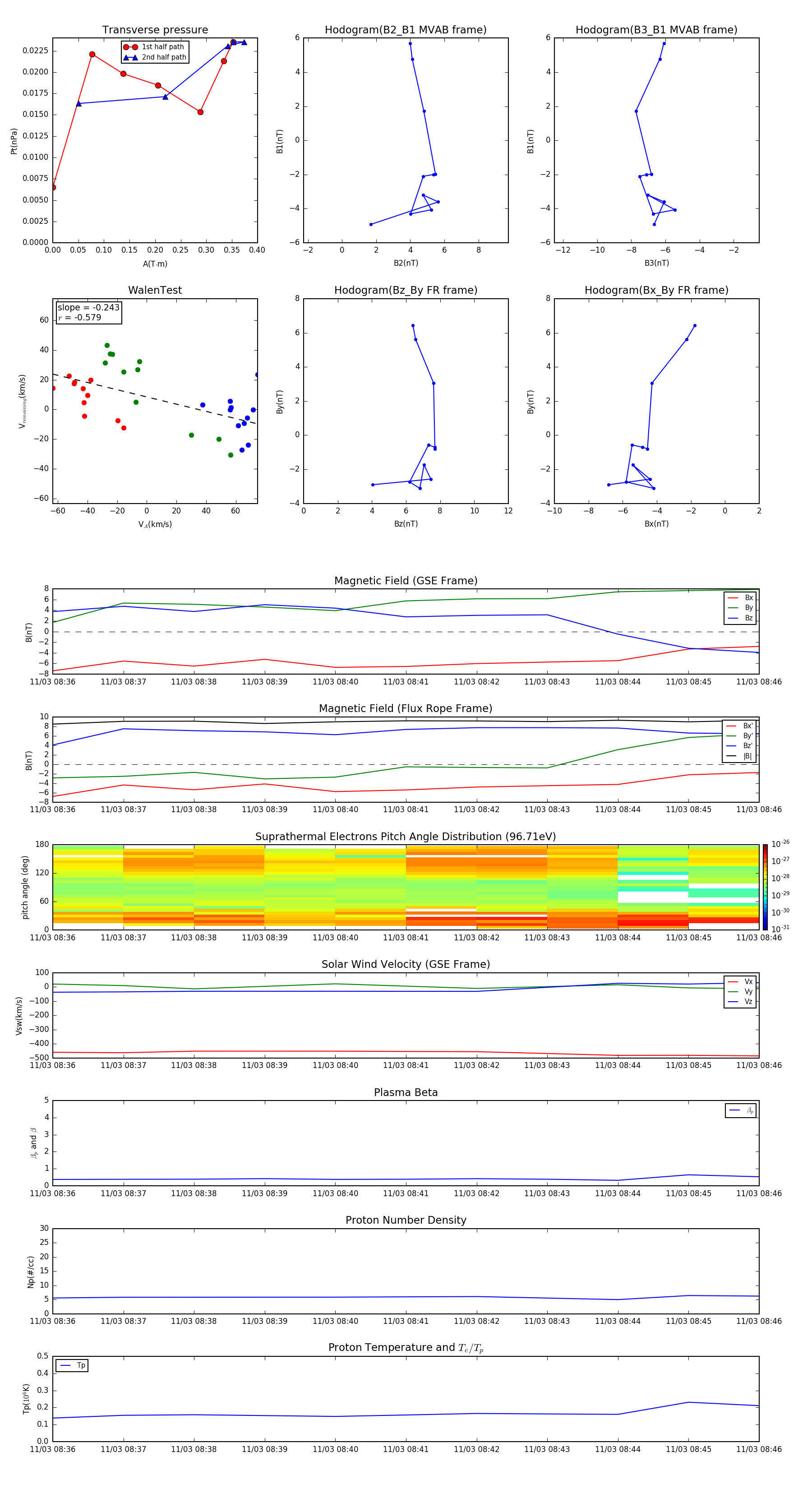Click the "Solar Wind Velocity (GSE Frame)" title
Image resolution: width=812 pixels, height=1489 pixels.
(406, 965)
